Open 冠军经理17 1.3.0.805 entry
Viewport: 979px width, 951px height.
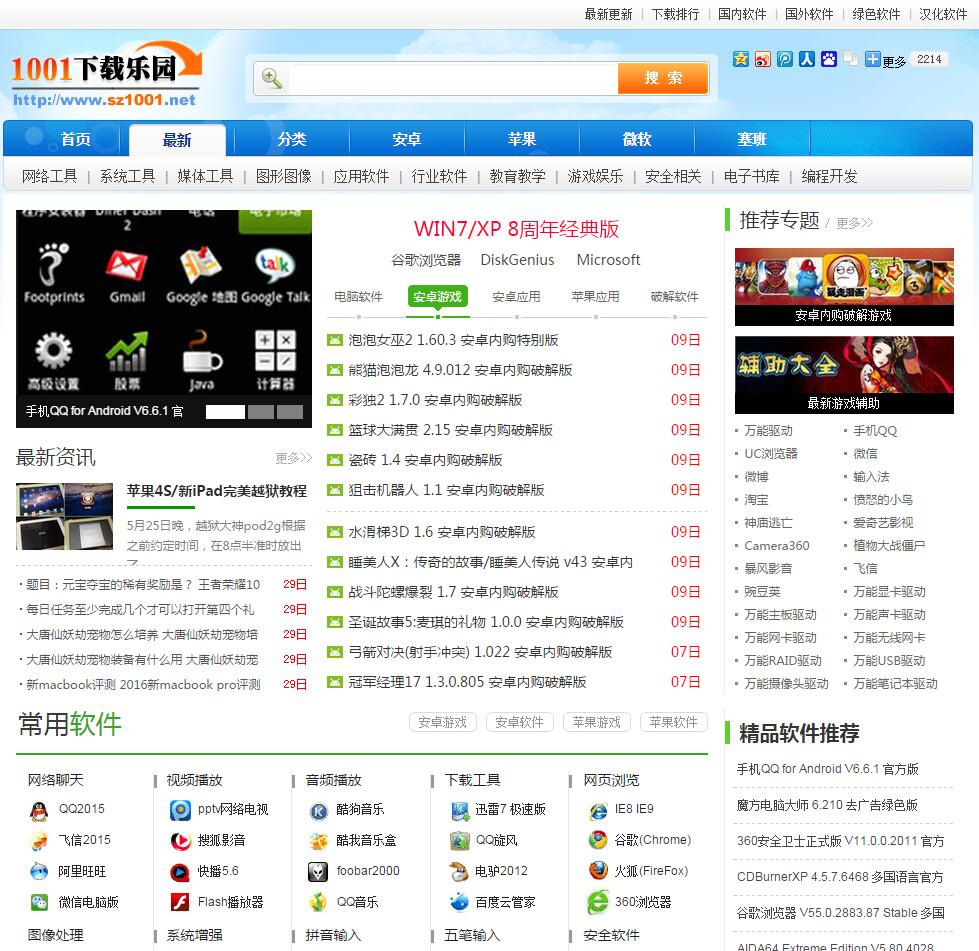[x=467, y=682]
